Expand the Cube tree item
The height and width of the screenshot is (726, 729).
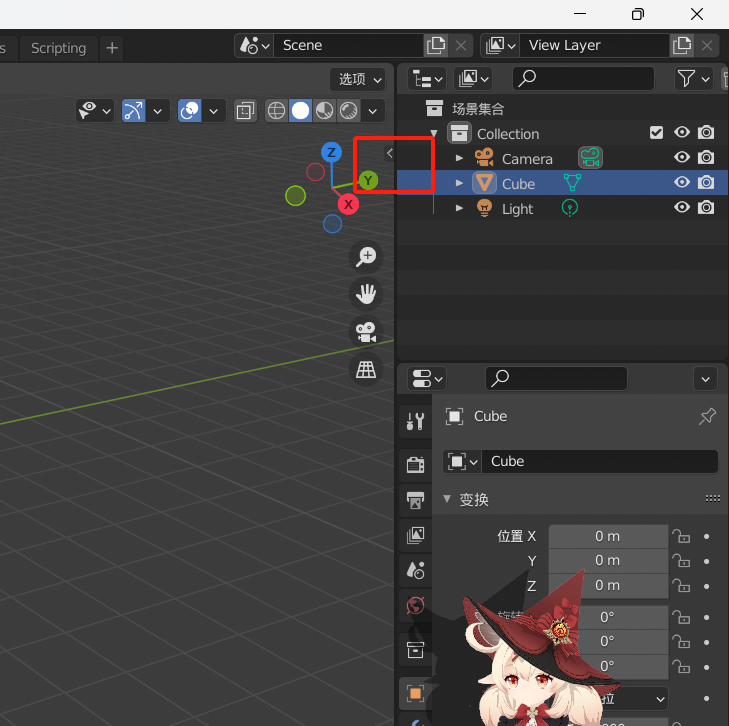click(x=459, y=183)
